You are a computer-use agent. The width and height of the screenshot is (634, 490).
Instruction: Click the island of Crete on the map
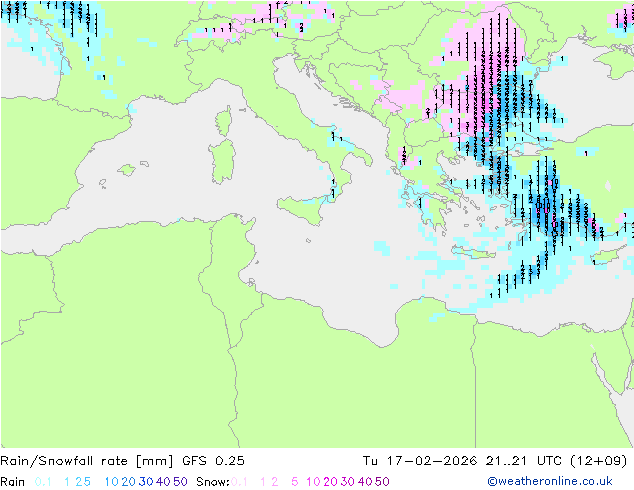click(x=474, y=253)
